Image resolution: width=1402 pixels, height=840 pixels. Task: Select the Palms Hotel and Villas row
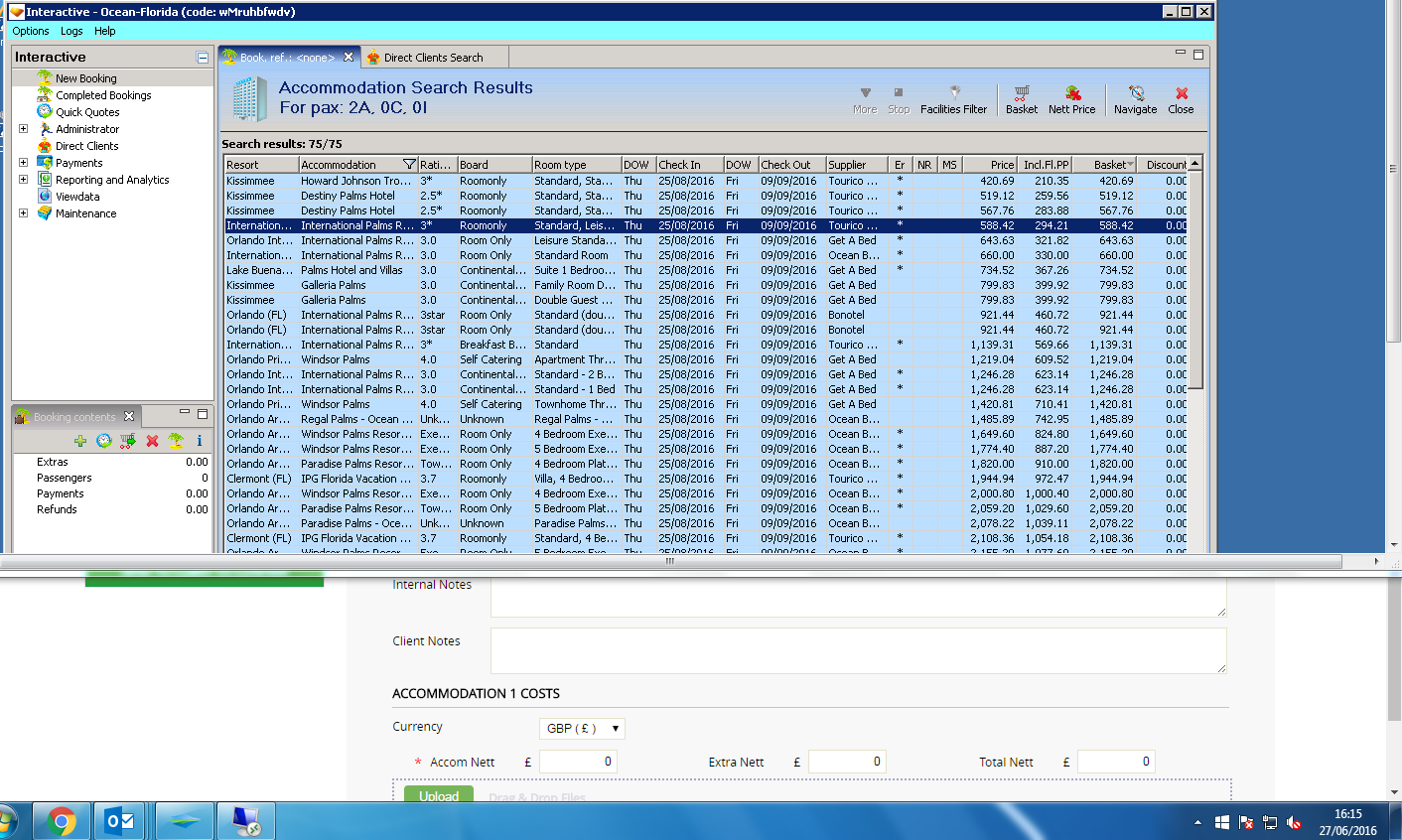706,270
